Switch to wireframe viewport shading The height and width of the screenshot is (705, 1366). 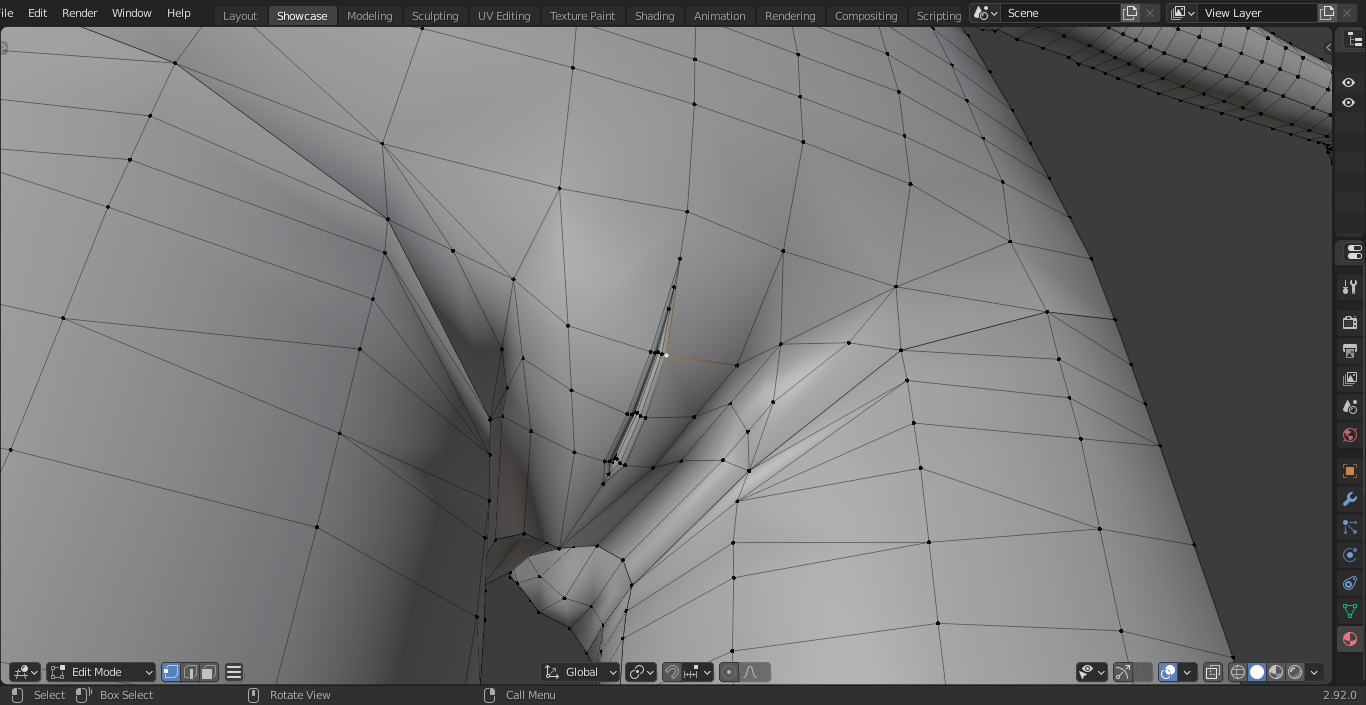[1238, 672]
